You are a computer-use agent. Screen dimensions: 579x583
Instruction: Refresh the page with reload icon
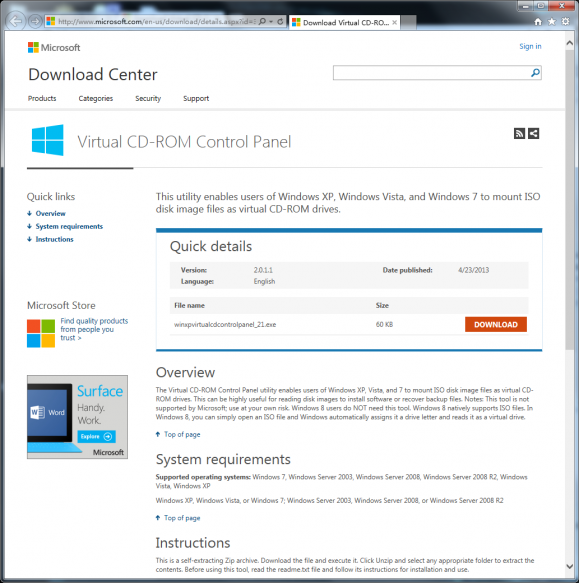click(280, 22)
